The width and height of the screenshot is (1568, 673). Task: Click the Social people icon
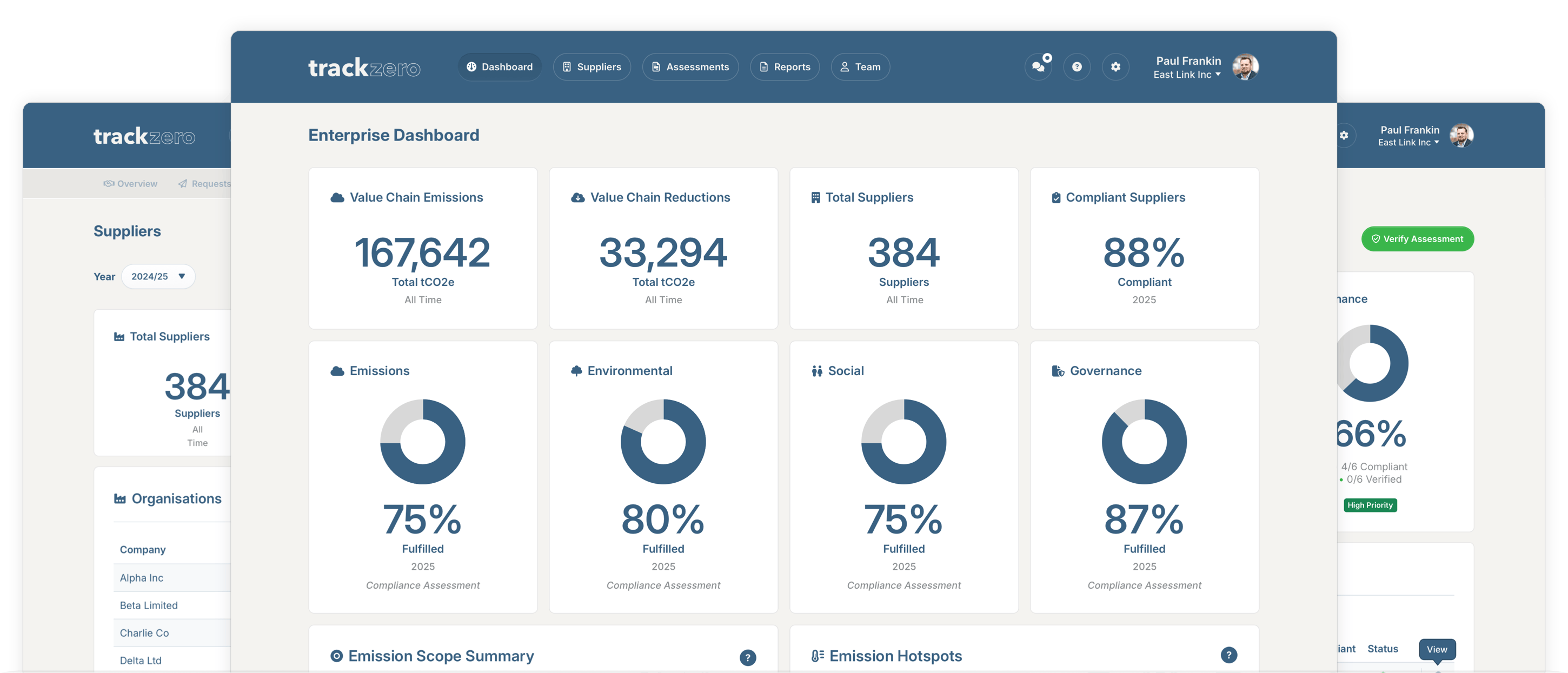click(x=817, y=371)
